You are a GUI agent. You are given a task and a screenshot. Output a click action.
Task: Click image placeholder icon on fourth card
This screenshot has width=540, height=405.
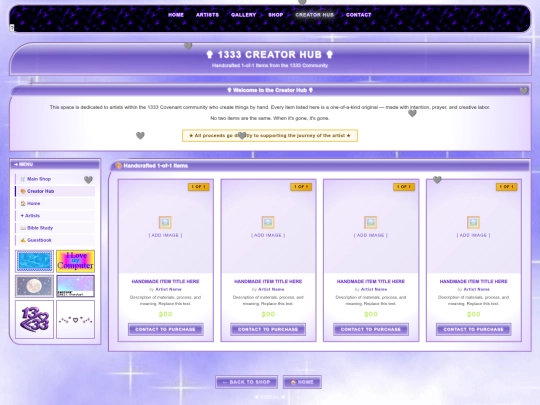(473, 222)
